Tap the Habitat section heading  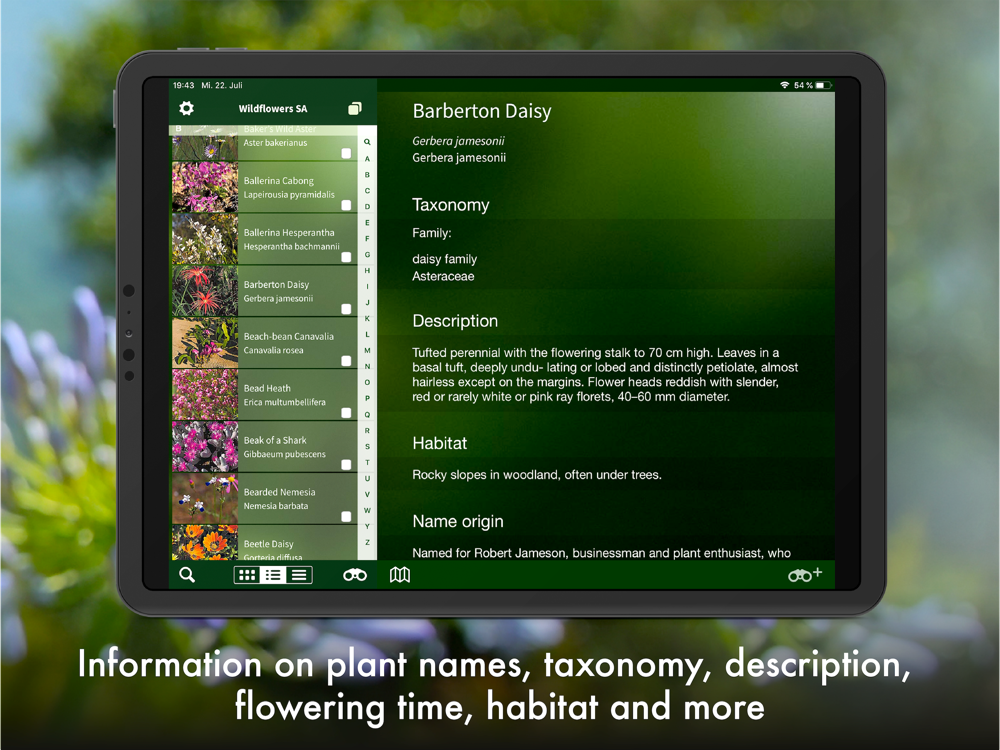point(439,443)
